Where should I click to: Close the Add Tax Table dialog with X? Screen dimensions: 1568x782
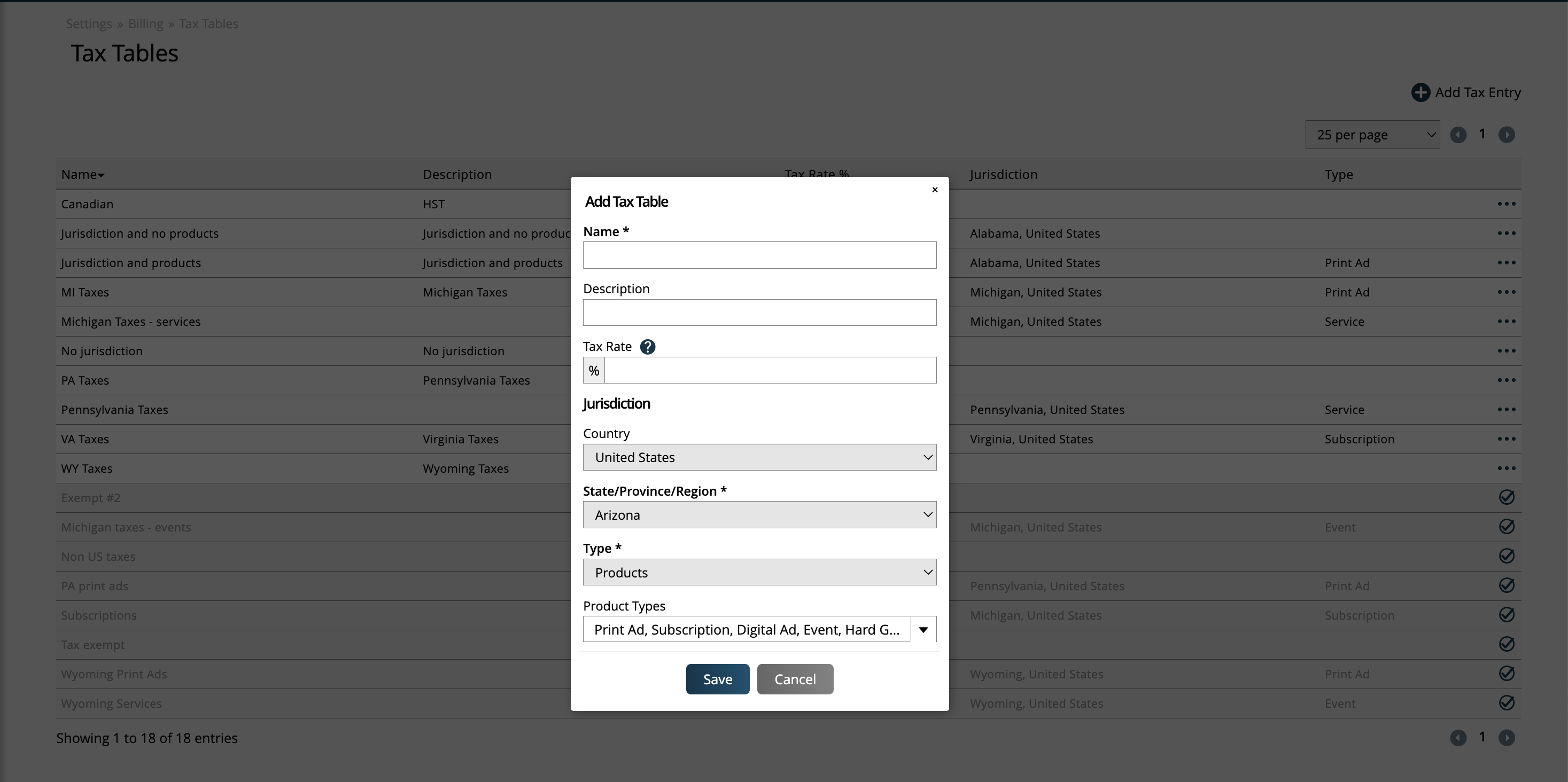click(935, 190)
